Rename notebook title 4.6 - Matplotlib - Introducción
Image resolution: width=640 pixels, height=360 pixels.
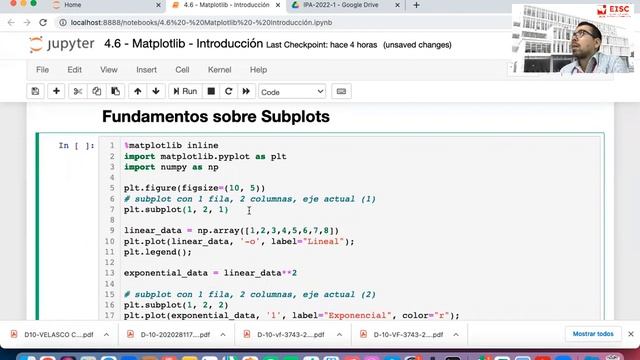183,43
